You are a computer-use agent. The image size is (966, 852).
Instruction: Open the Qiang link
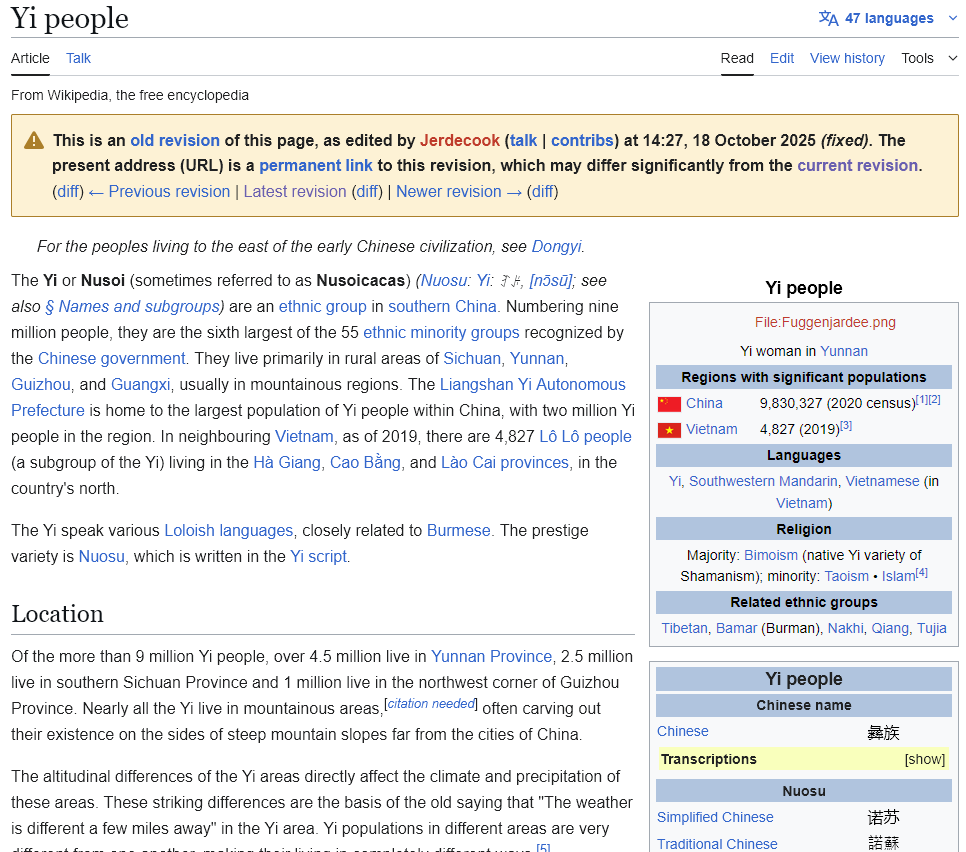coord(890,628)
